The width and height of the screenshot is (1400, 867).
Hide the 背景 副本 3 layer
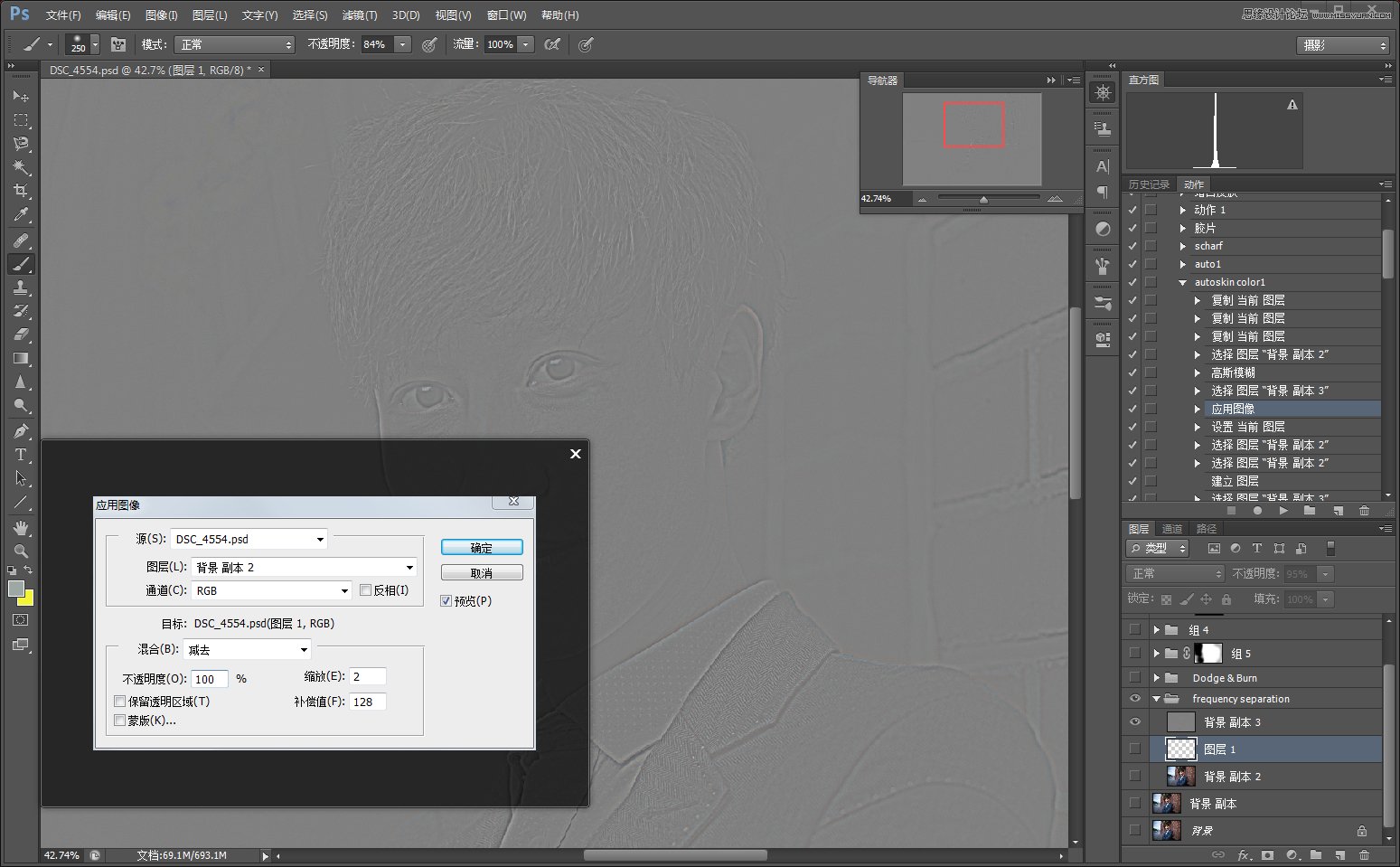click(x=1135, y=722)
